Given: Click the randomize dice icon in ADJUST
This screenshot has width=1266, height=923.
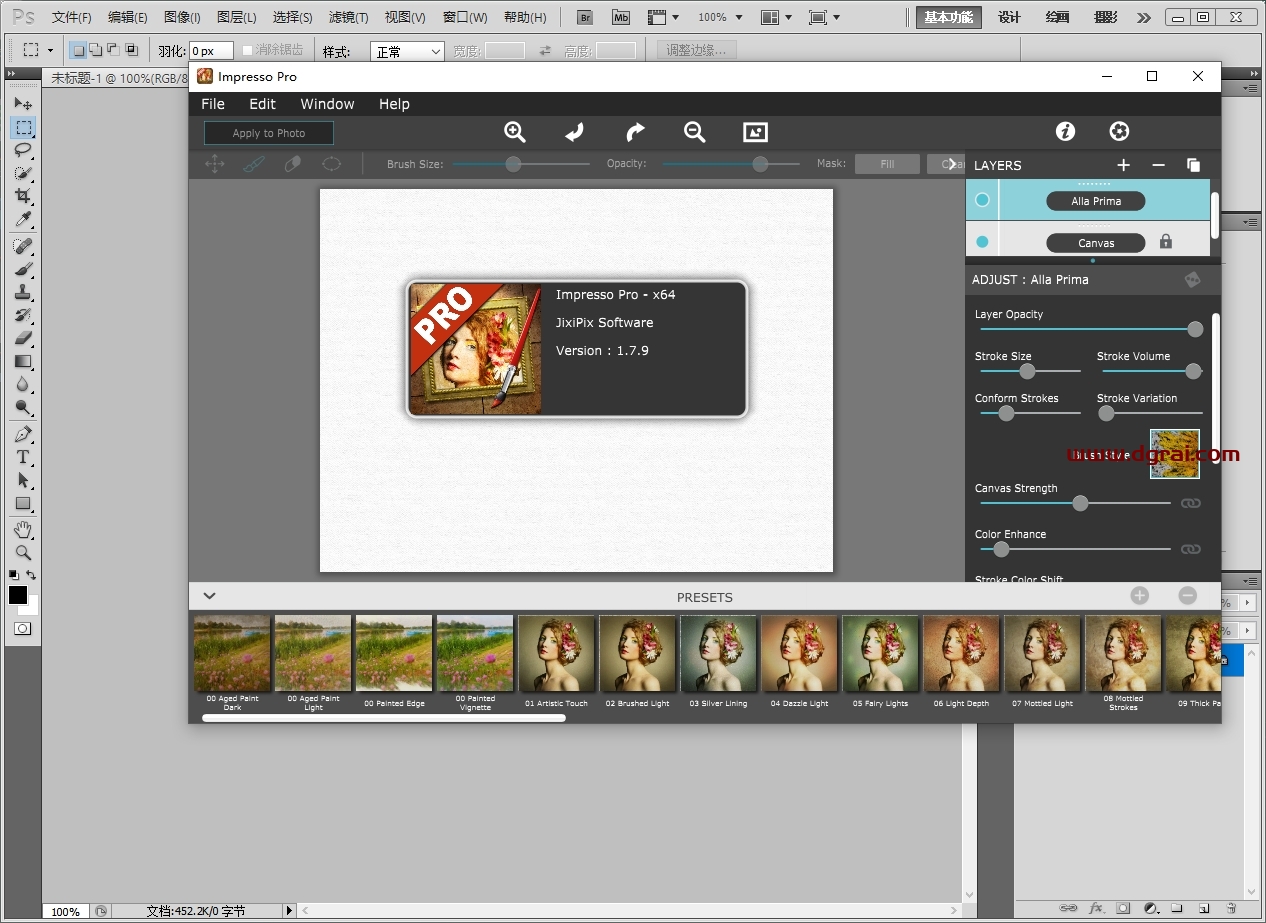Looking at the screenshot, I should pyautogui.click(x=1193, y=280).
